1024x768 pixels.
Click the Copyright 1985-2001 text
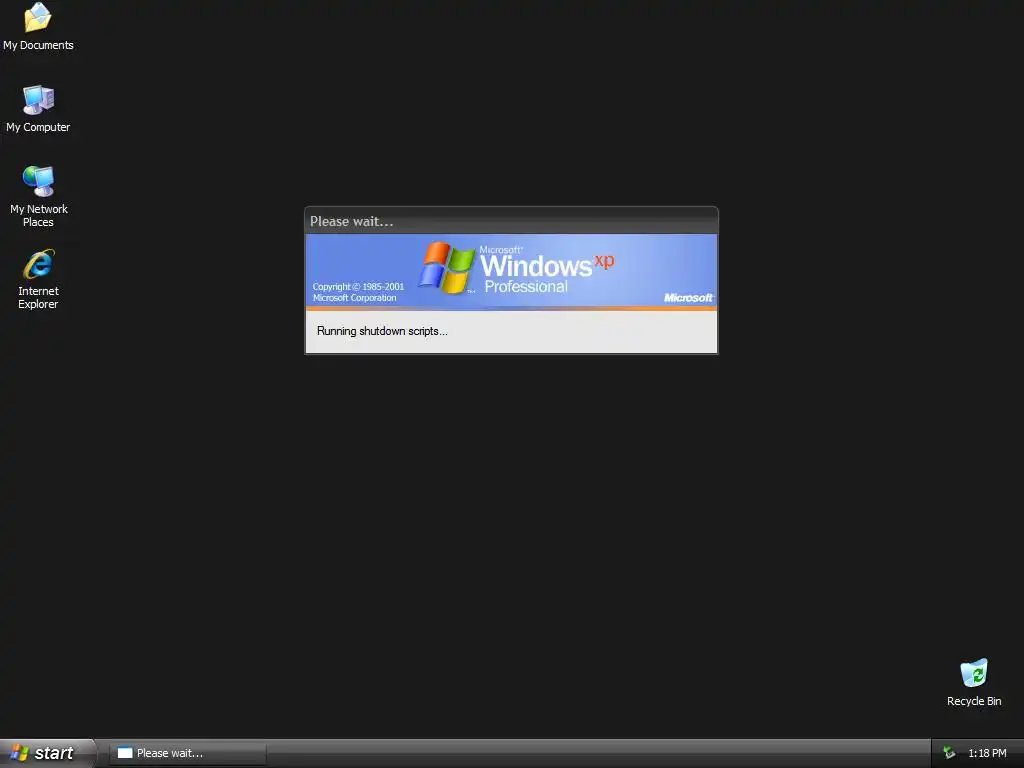coord(358,292)
